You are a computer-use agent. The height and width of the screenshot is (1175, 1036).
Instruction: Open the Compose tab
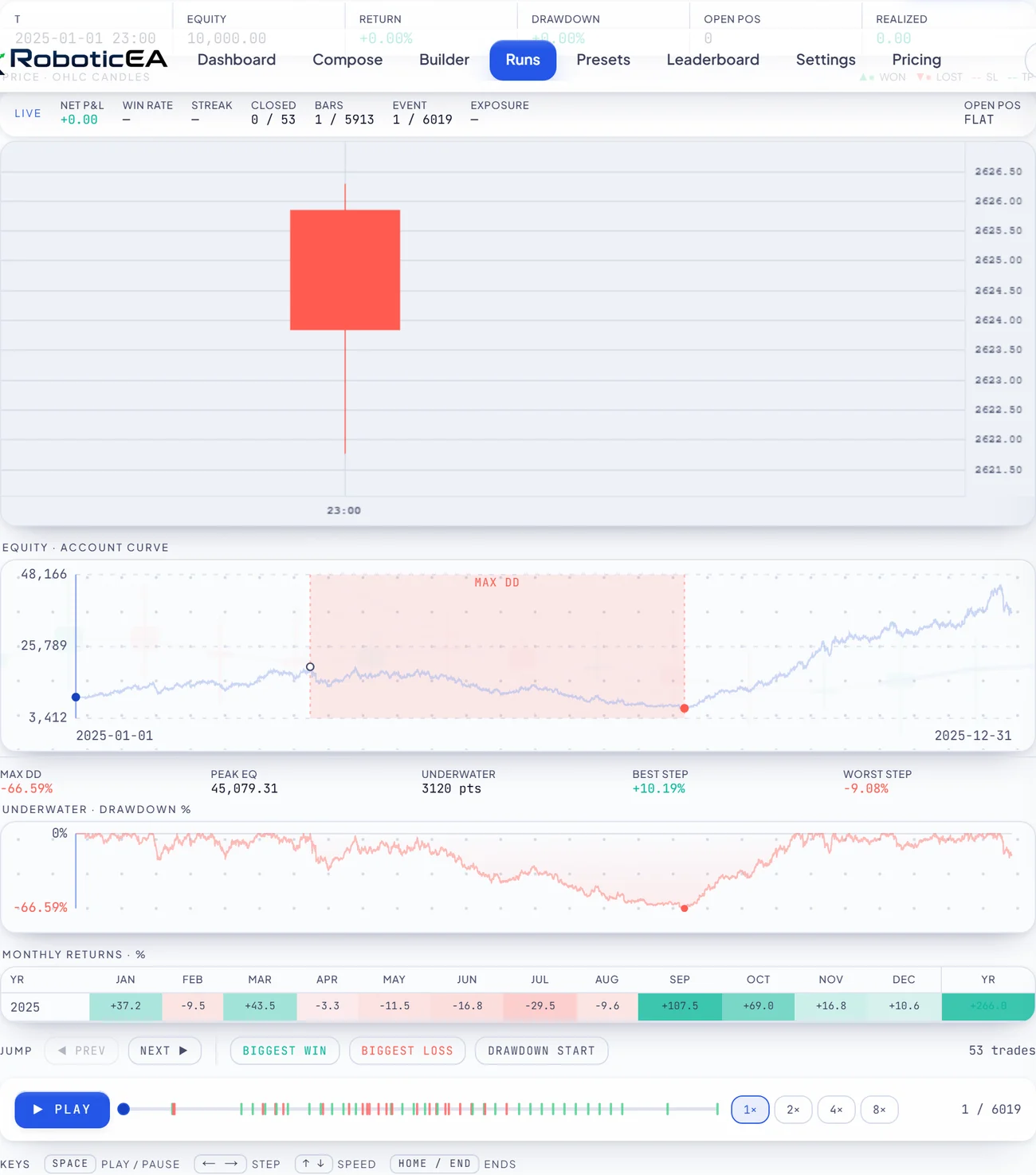347,60
